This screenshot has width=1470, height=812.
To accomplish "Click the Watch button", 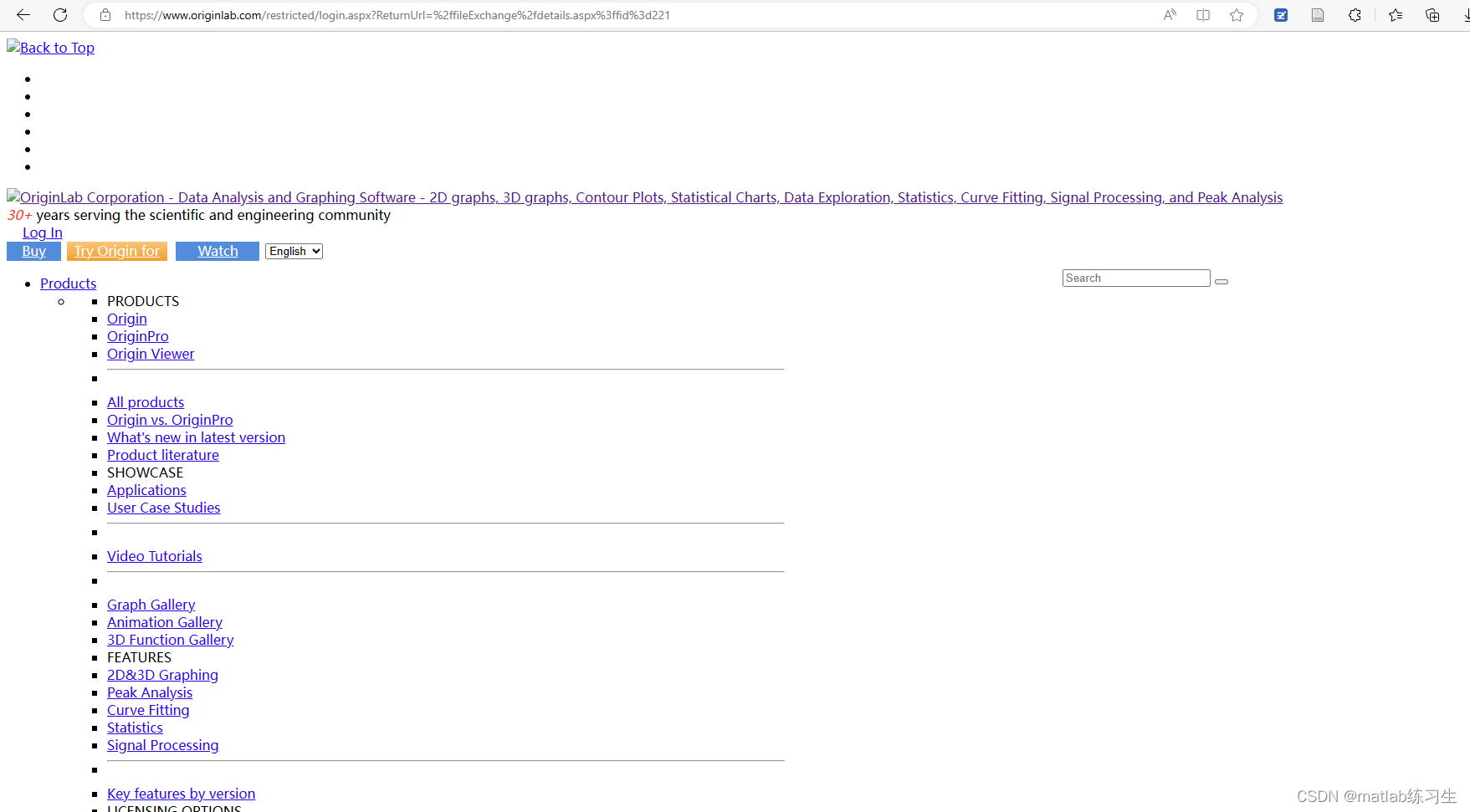I will pos(218,251).
